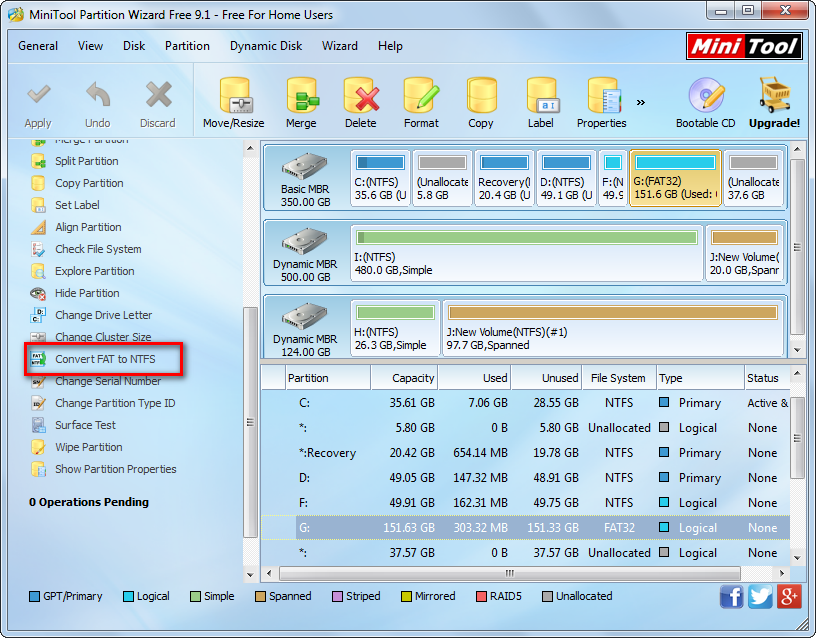Open the Facebook share icon

(732, 596)
